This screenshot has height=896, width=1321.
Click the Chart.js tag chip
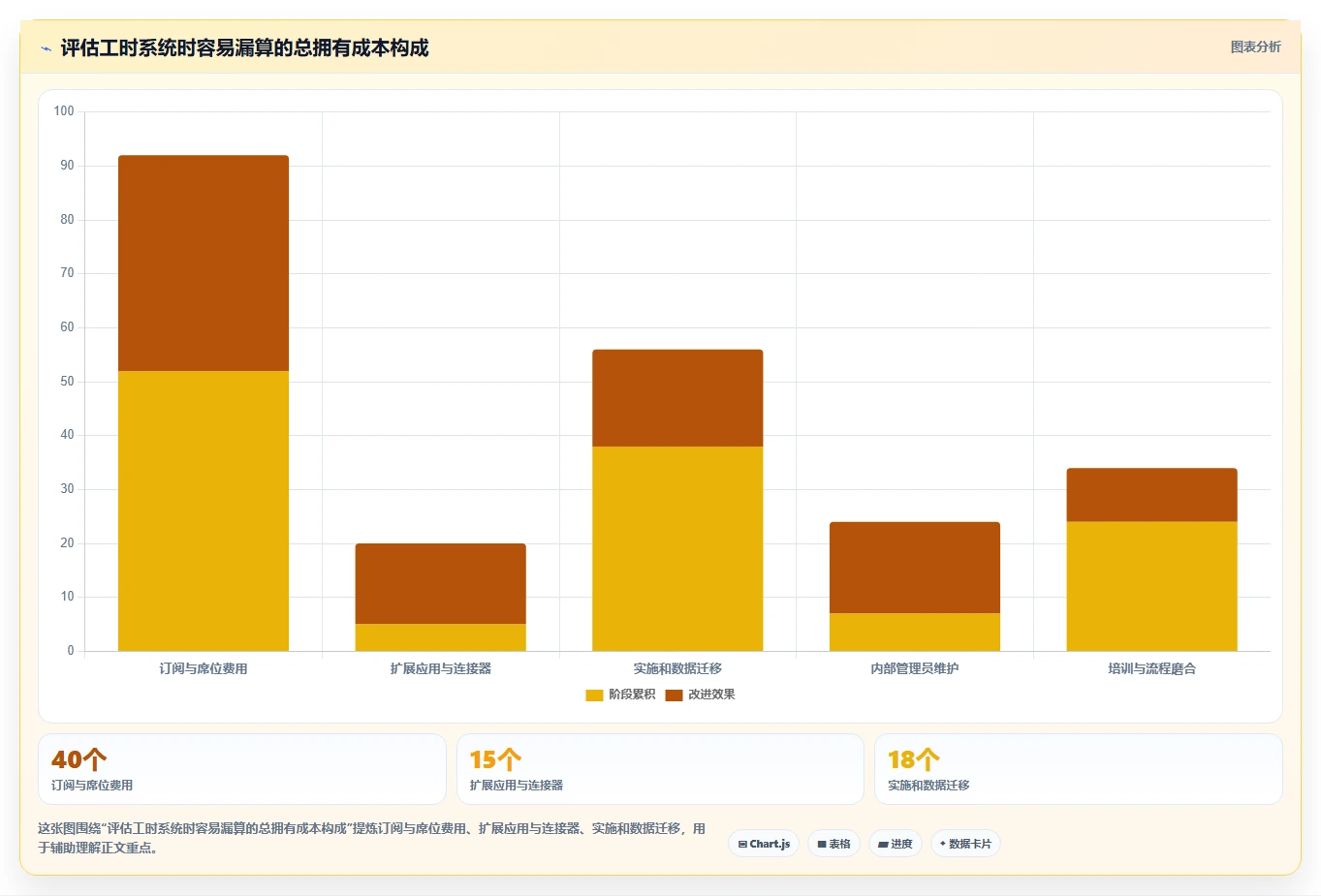(764, 844)
